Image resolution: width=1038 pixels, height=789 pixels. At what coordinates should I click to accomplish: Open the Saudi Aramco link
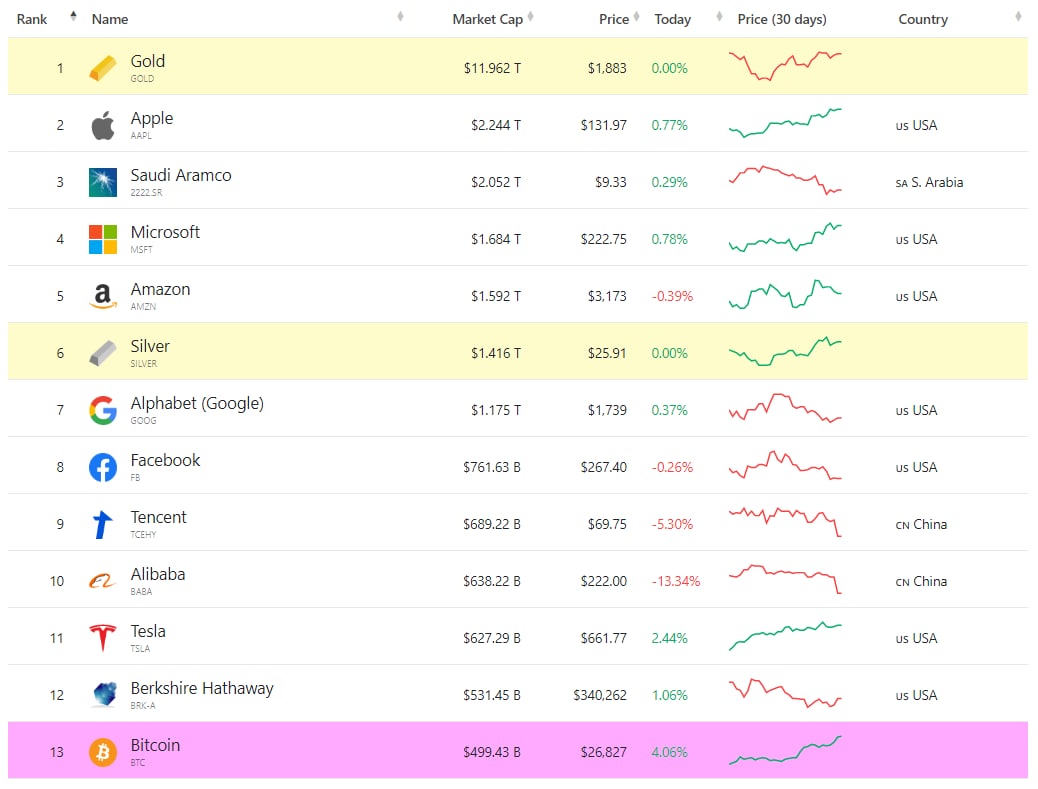(x=181, y=175)
